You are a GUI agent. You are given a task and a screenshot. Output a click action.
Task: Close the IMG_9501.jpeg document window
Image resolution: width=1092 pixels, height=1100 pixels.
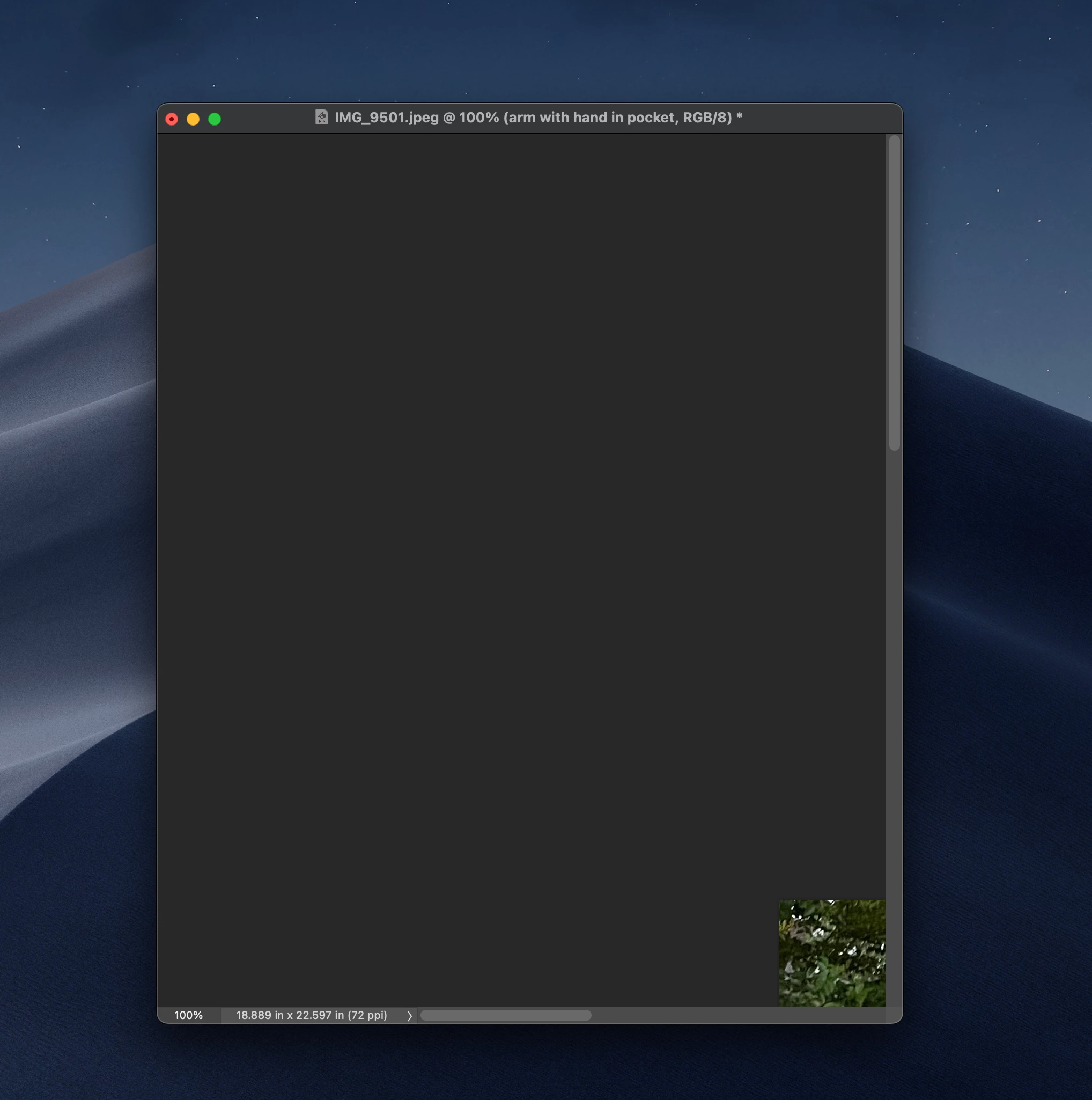click(172, 119)
